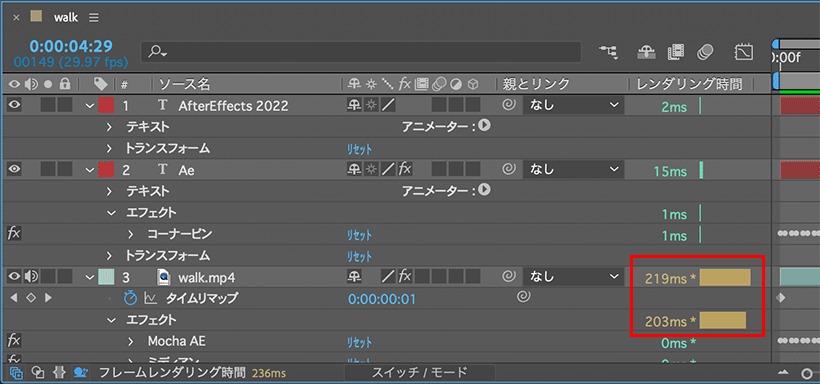Toggle solo box for Ae layer

[48, 169]
